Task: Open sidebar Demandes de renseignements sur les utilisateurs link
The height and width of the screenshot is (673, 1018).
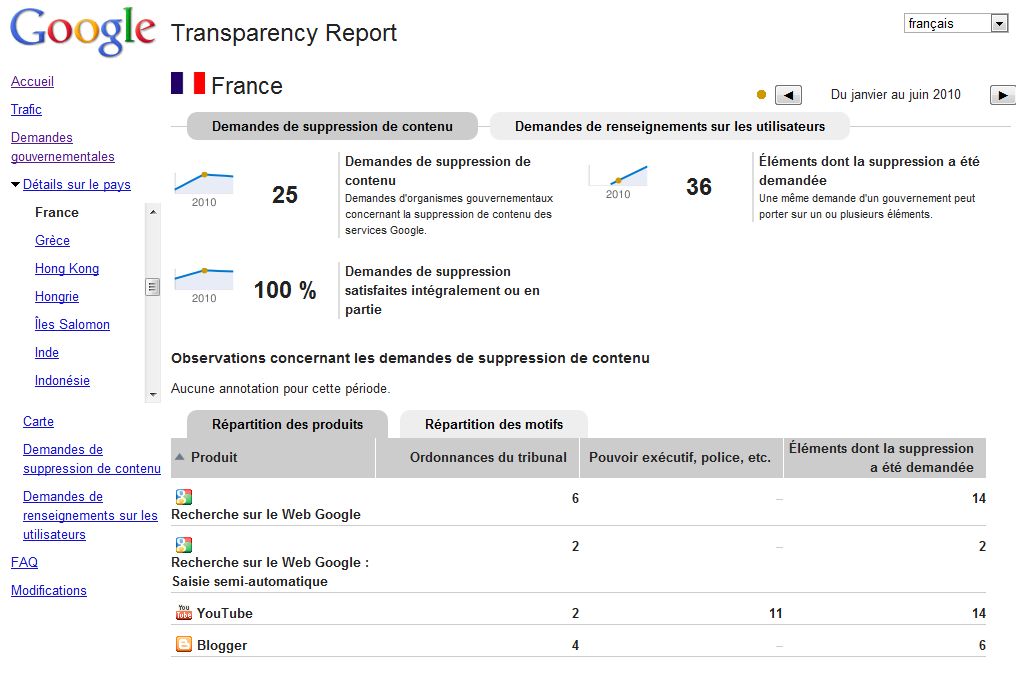Action: coord(90,515)
